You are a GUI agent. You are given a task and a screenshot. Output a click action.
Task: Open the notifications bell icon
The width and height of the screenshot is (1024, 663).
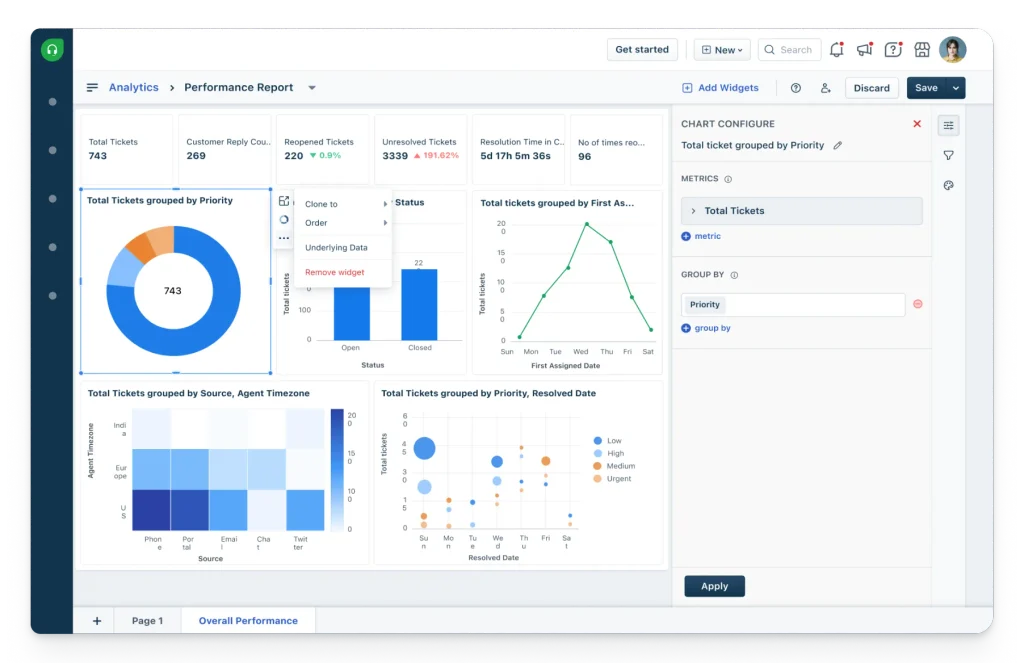(x=837, y=50)
